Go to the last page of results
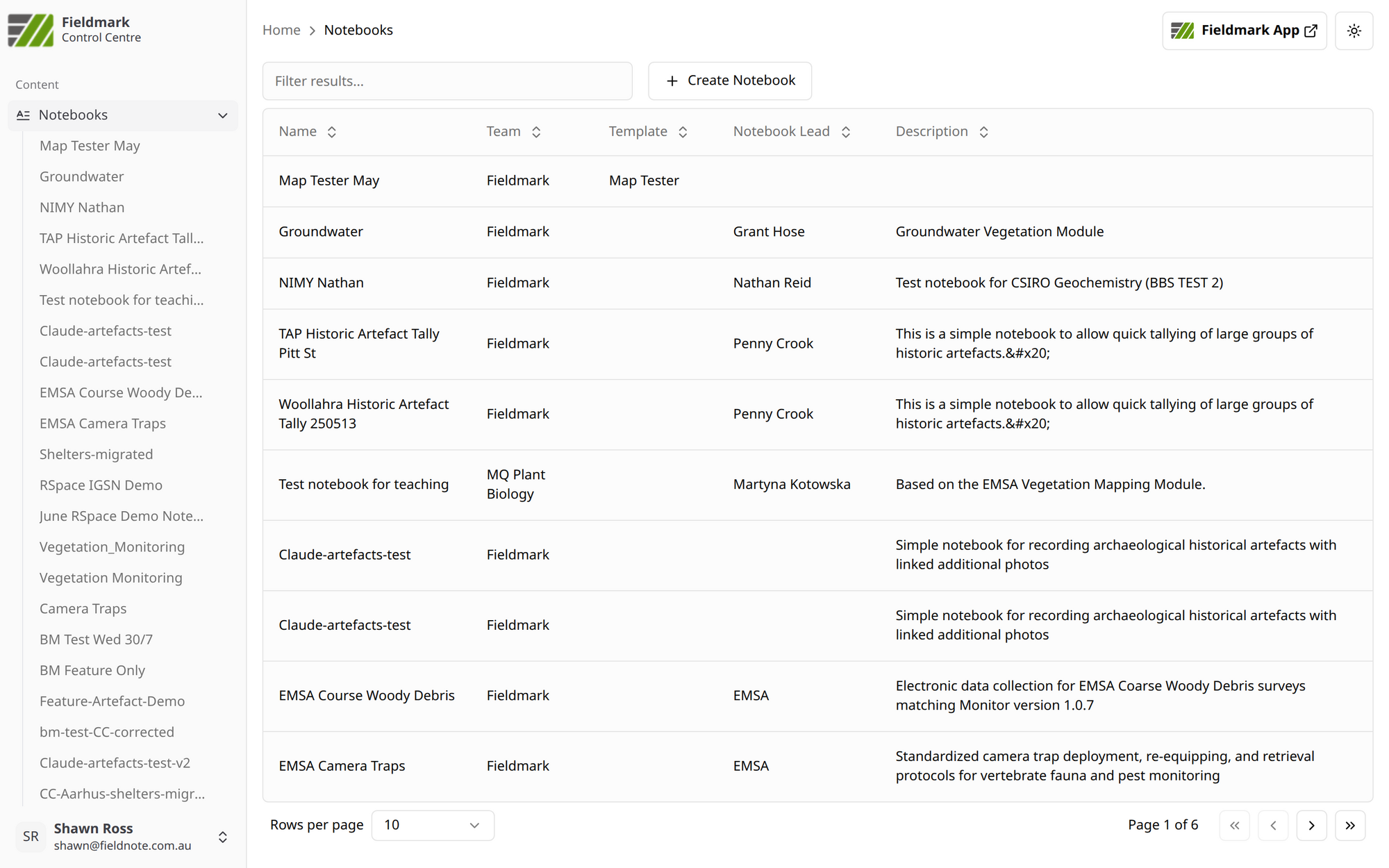This screenshot has height=868, width=1389. [x=1349, y=825]
